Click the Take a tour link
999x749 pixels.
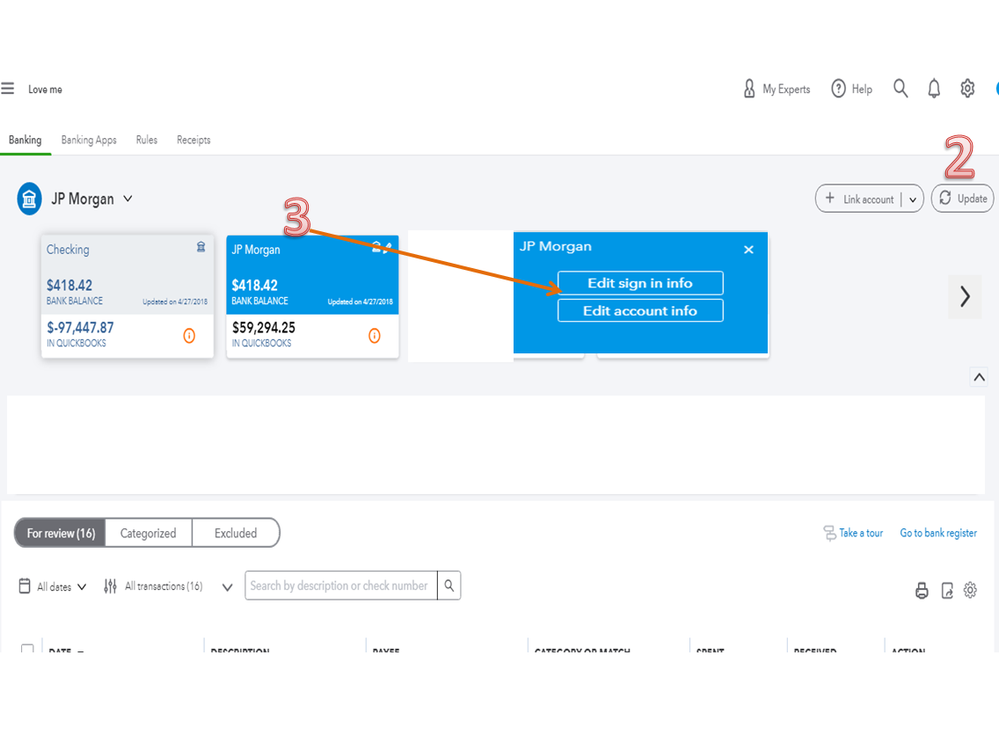point(853,533)
